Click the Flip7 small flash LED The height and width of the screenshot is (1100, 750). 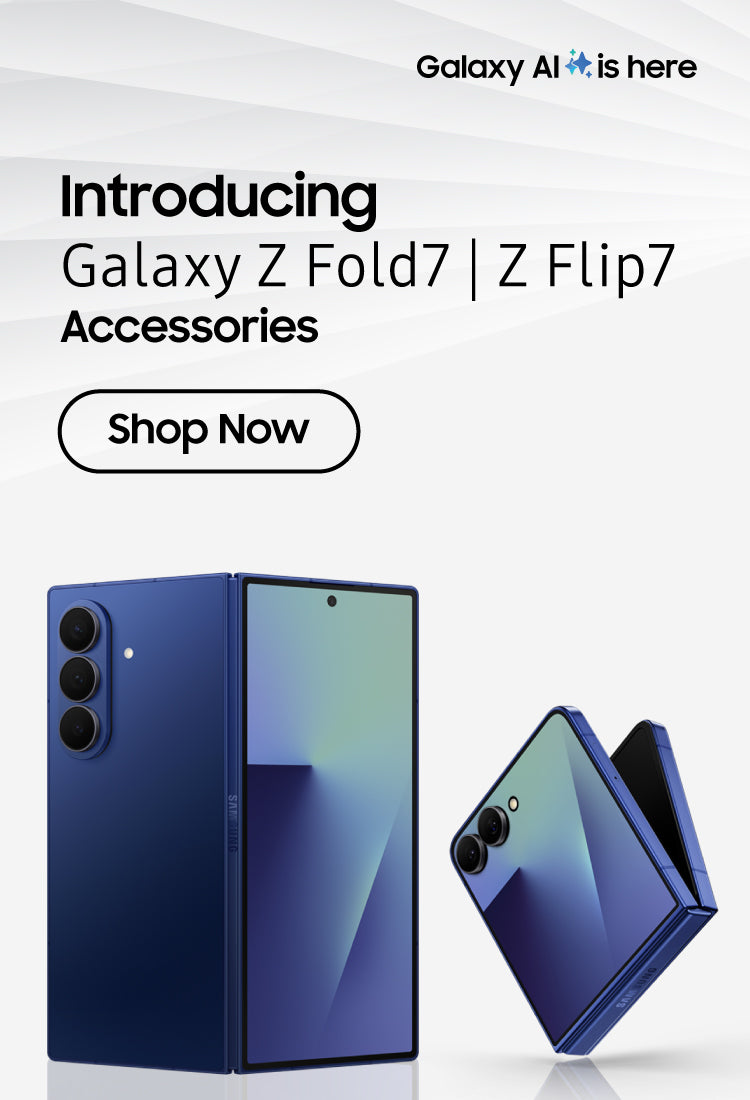pos(514,803)
